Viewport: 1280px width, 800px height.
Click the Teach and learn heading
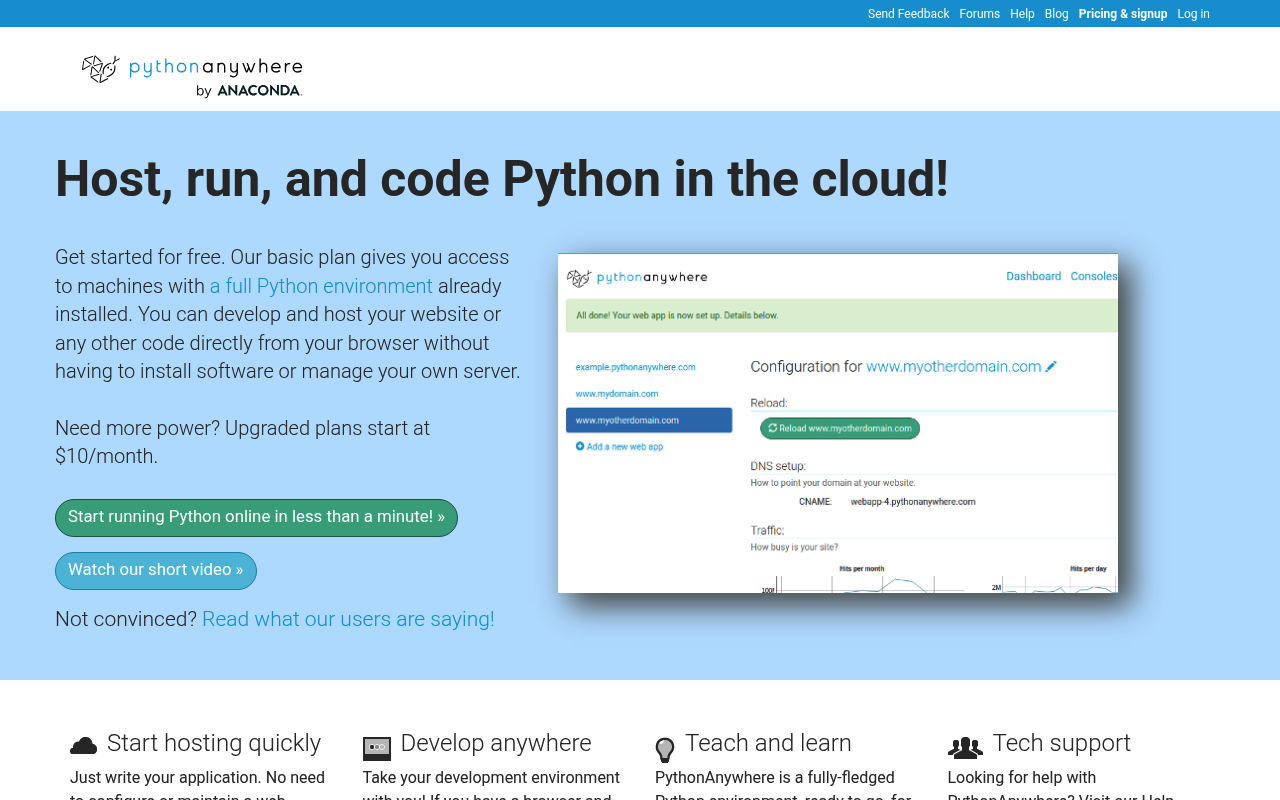click(768, 743)
